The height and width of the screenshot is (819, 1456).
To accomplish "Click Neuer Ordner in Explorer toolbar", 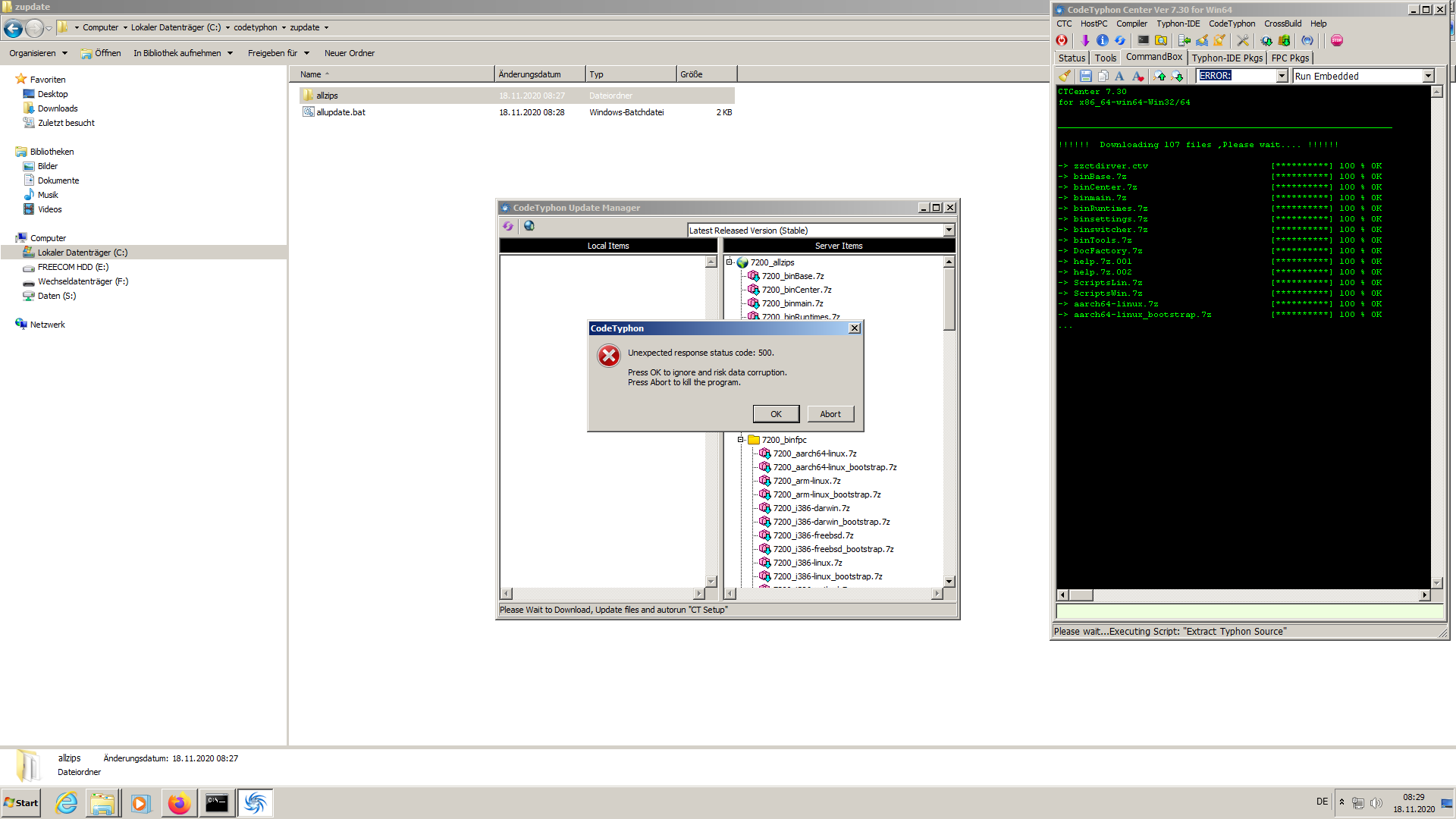I will click(x=350, y=53).
